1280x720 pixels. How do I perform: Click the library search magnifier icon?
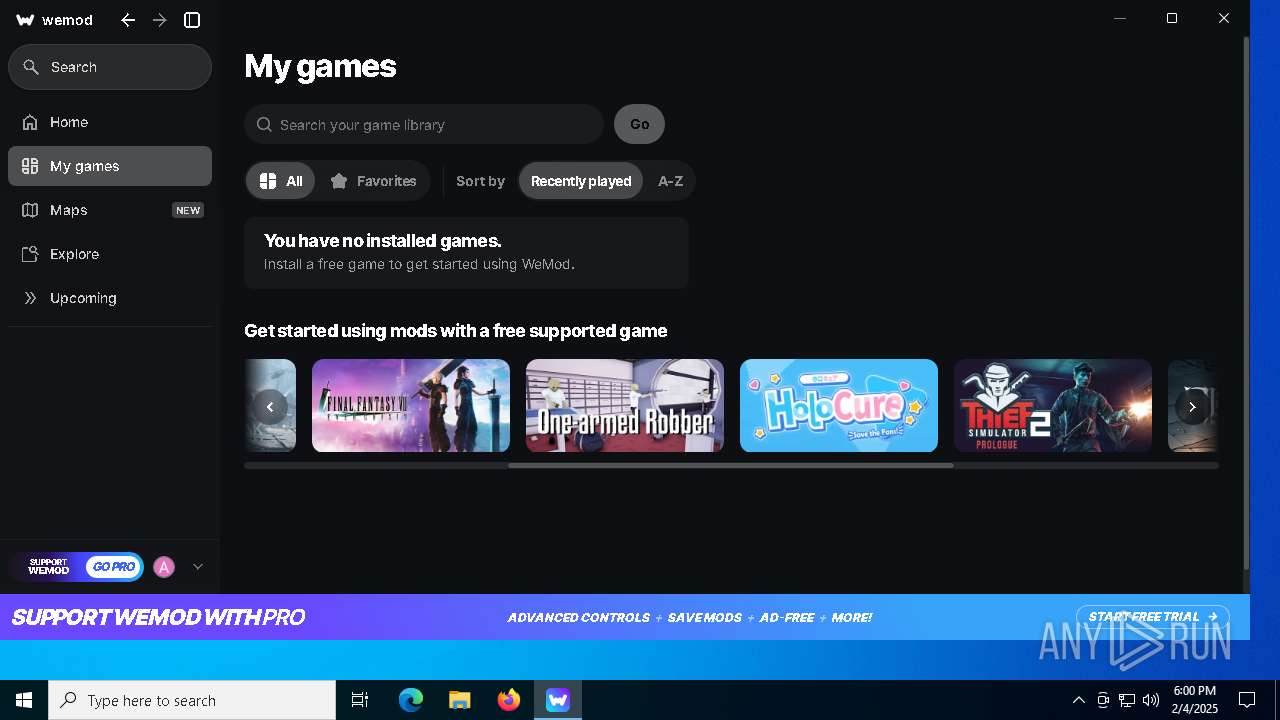(x=264, y=125)
